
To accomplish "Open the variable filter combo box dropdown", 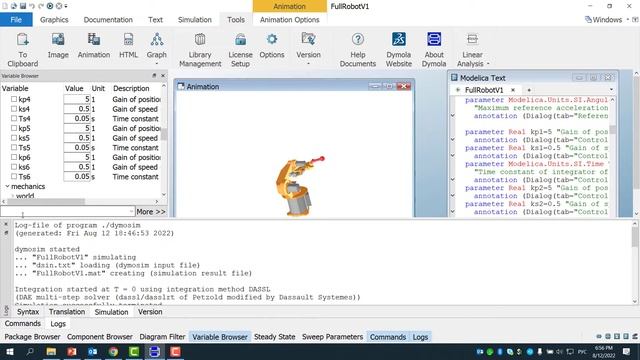I will click(131, 211).
